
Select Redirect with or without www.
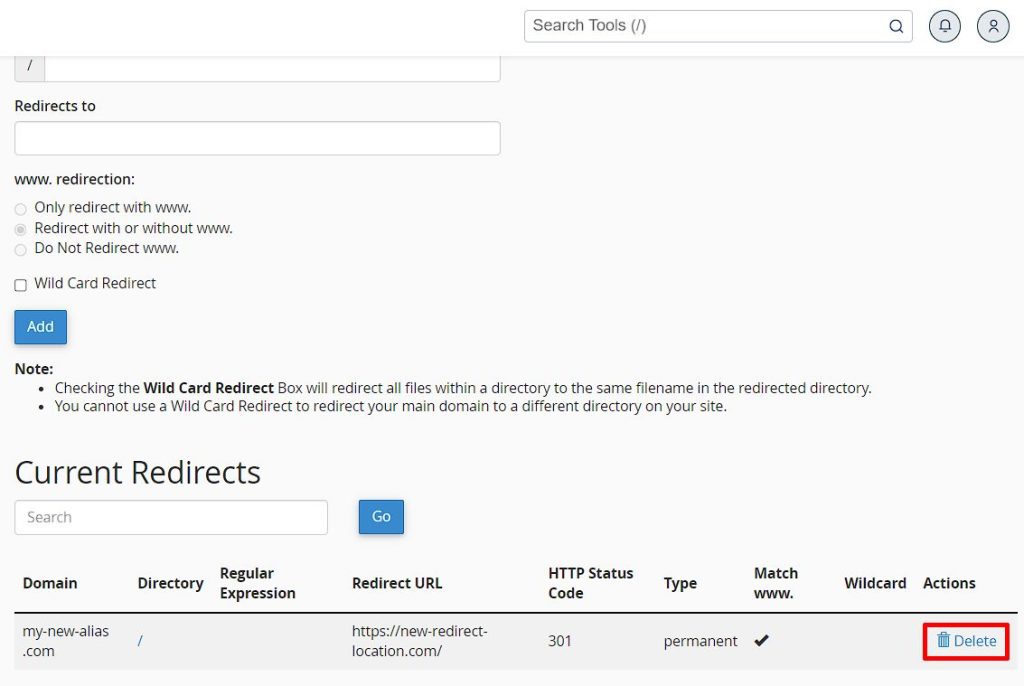click(21, 229)
